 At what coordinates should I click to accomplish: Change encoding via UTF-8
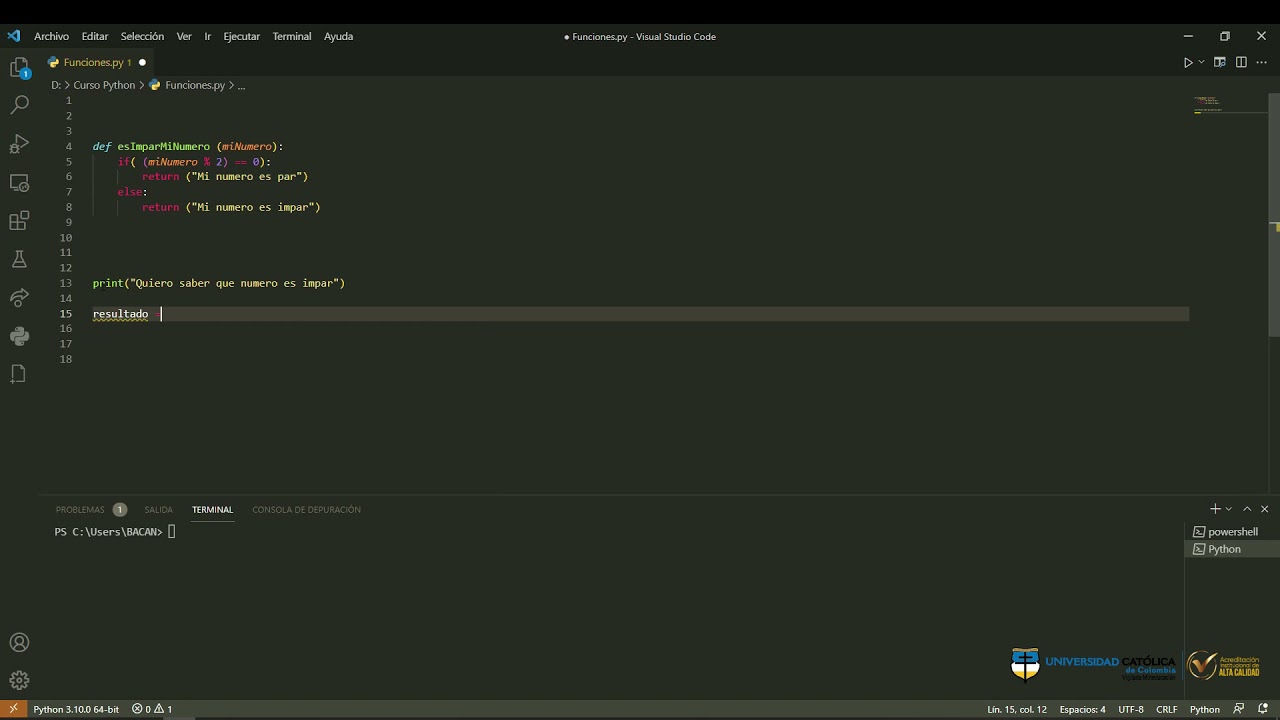[x=1131, y=709]
